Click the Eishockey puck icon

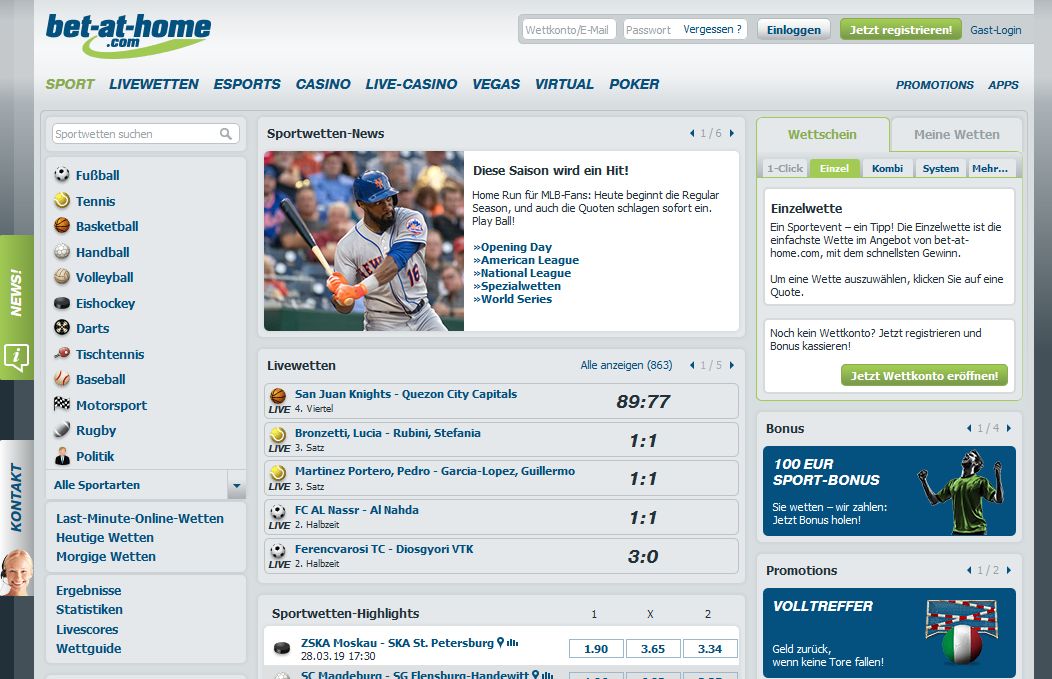coord(62,303)
